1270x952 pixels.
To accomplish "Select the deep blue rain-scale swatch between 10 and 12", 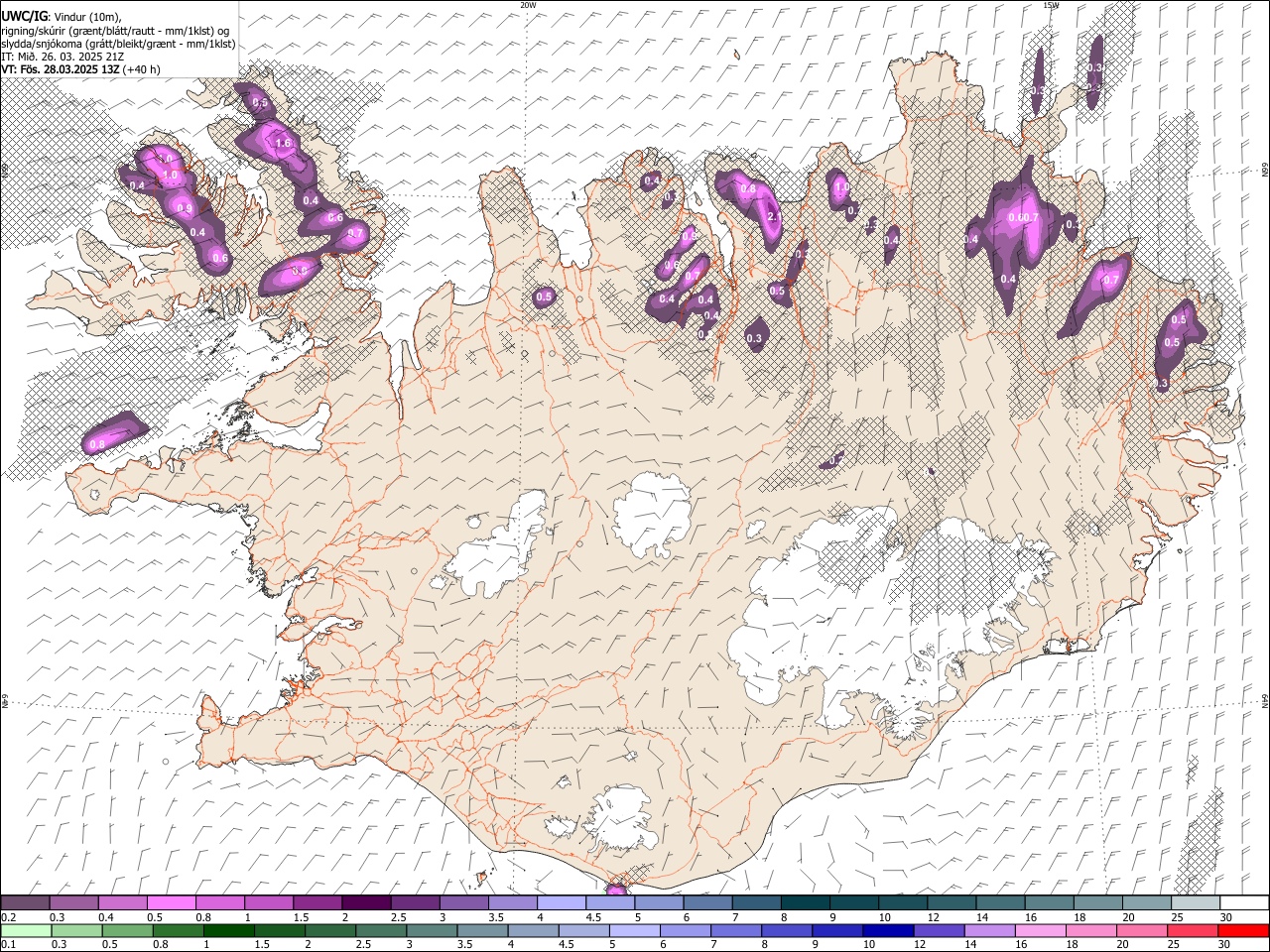I will coord(888,931).
